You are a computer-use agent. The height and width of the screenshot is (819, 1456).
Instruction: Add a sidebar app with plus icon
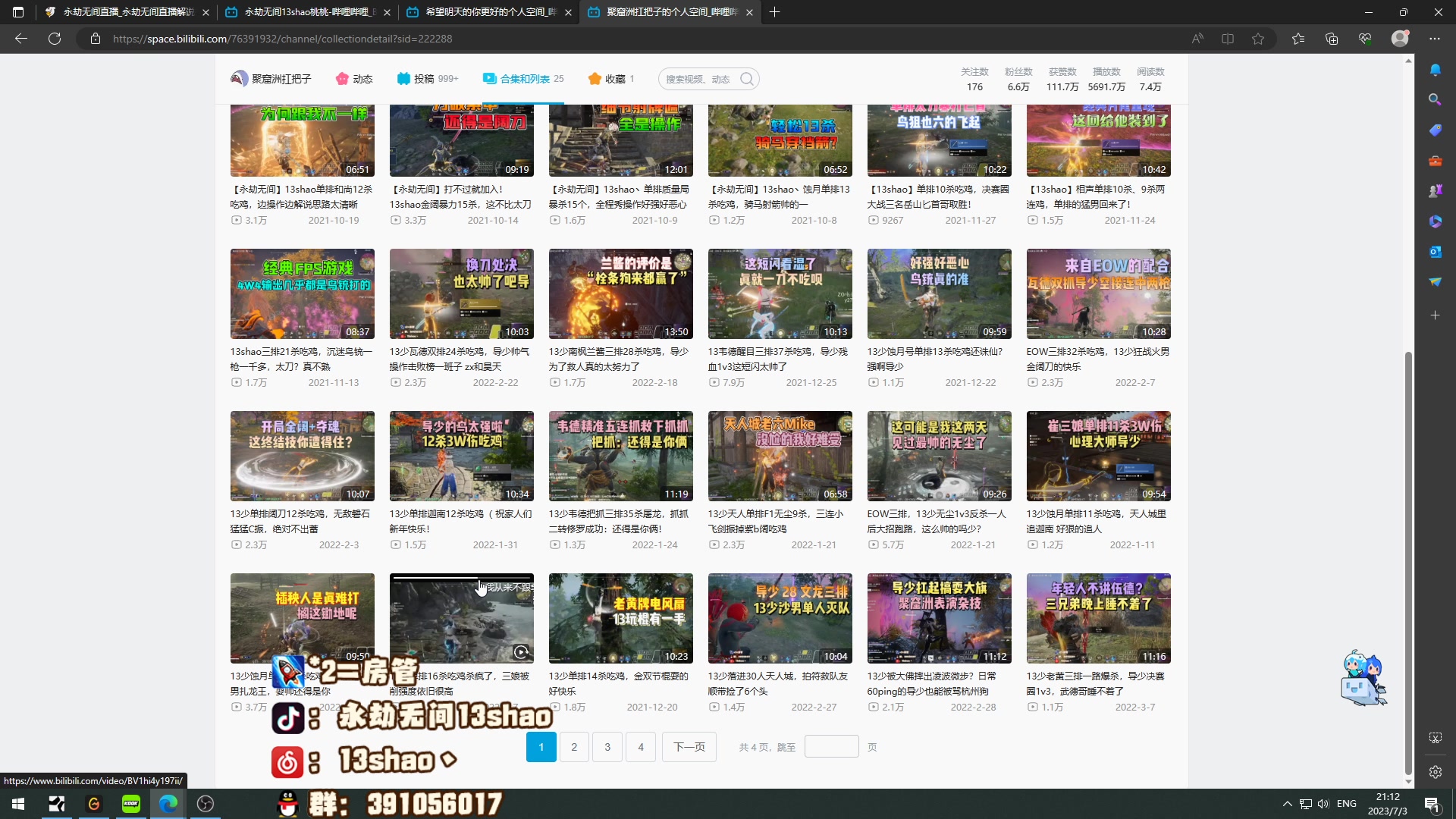(1435, 315)
